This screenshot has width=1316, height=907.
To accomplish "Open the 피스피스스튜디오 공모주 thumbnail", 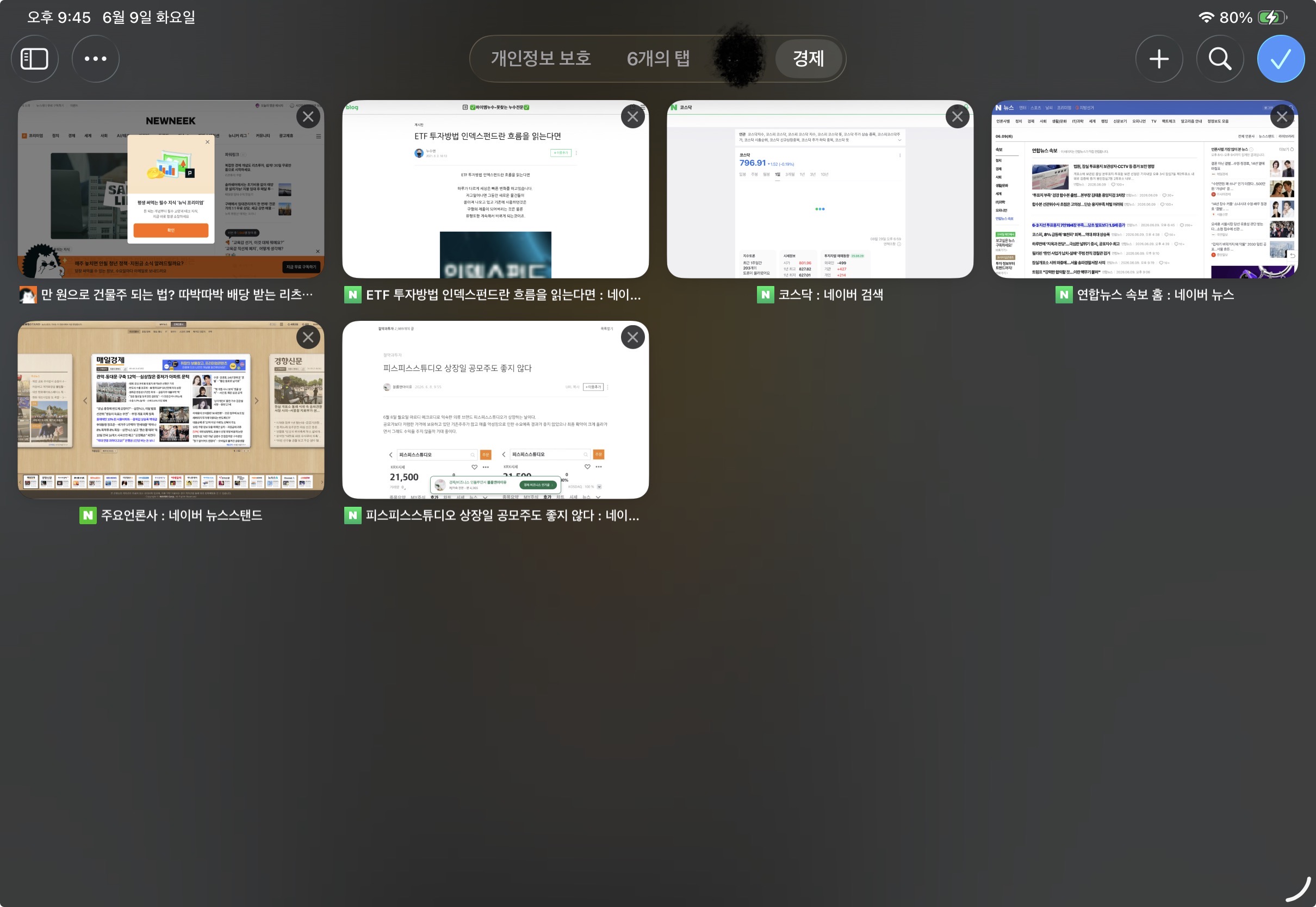I will coord(495,410).
